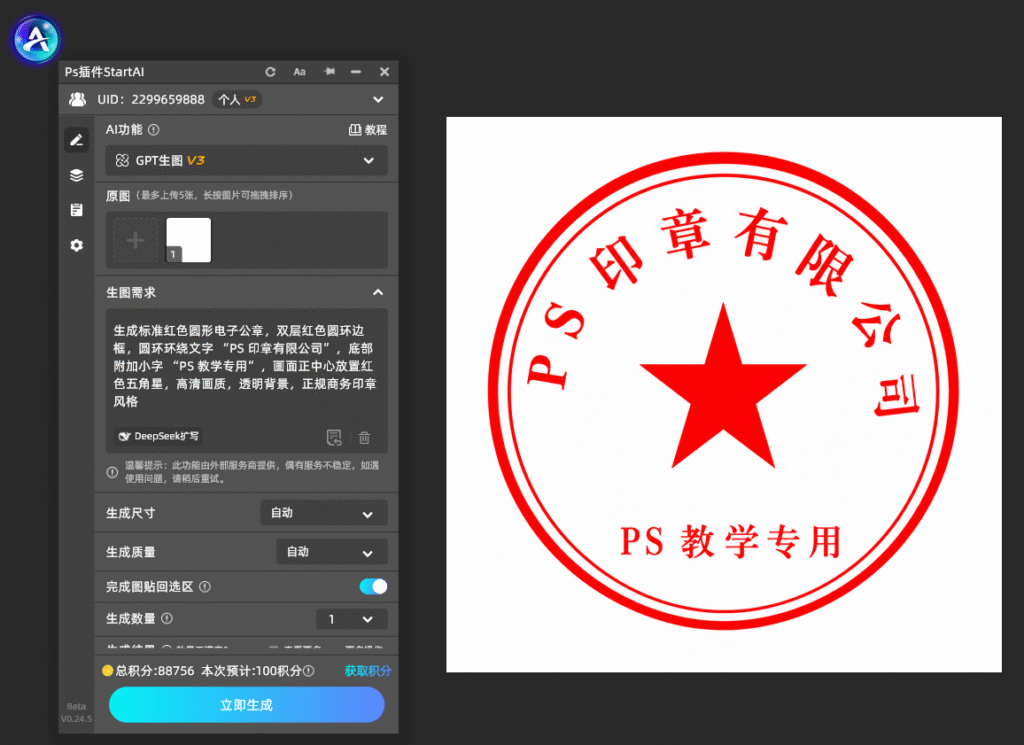This screenshot has height=745, width=1024.
Task: Click info icon next to 完成图贴回选区
Action: [204, 586]
